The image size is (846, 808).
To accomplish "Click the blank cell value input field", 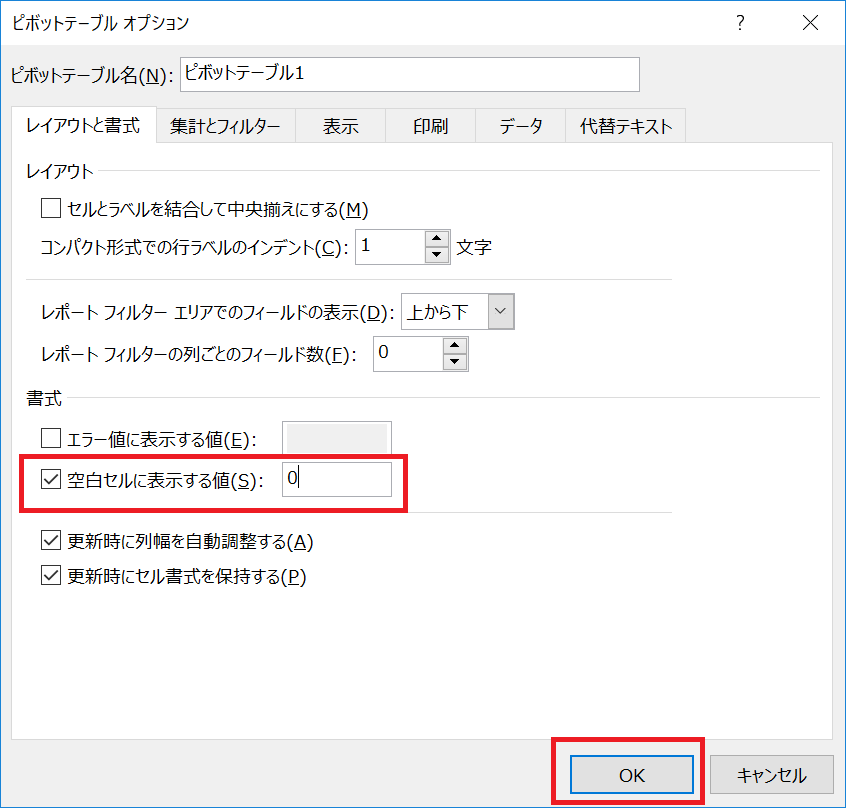I will point(337,479).
